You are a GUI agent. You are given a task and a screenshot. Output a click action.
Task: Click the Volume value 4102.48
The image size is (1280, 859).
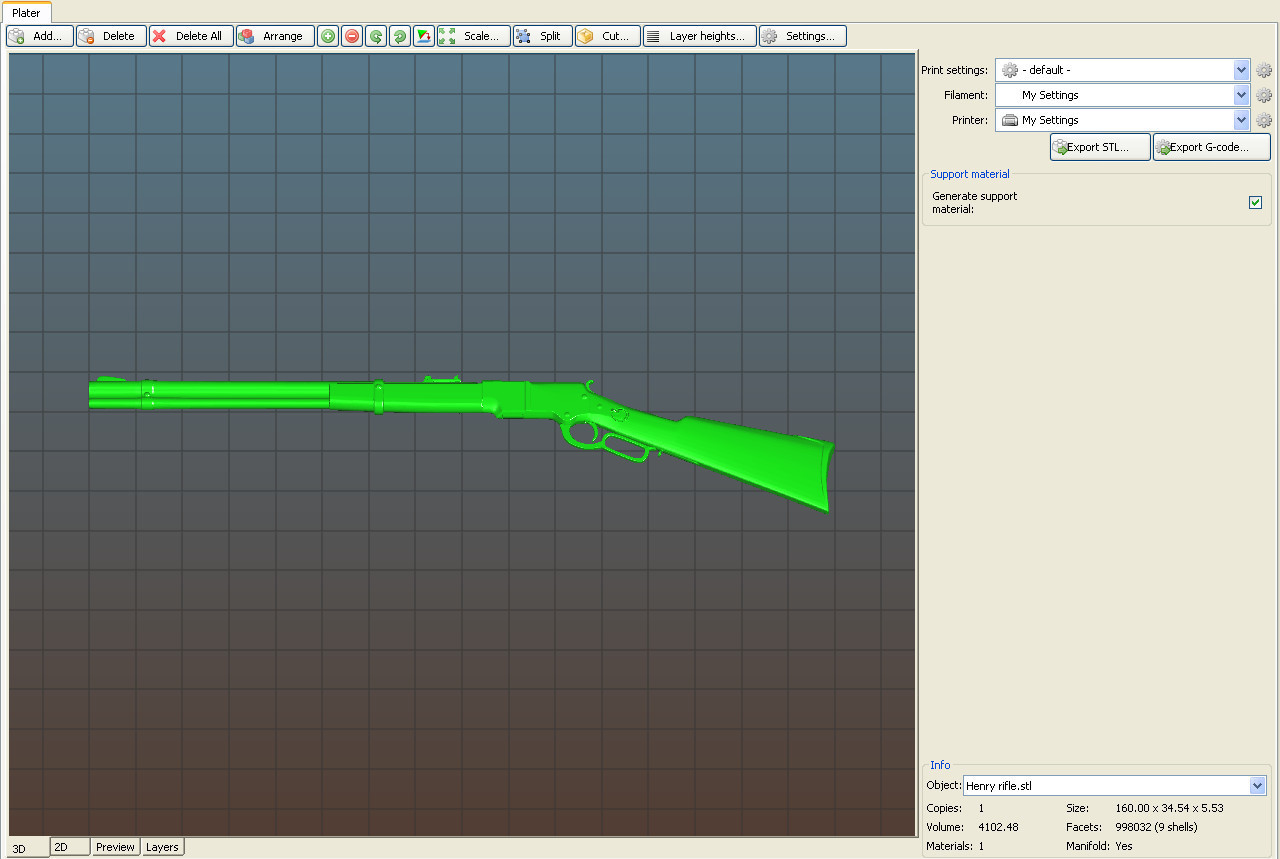tap(998, 827)
